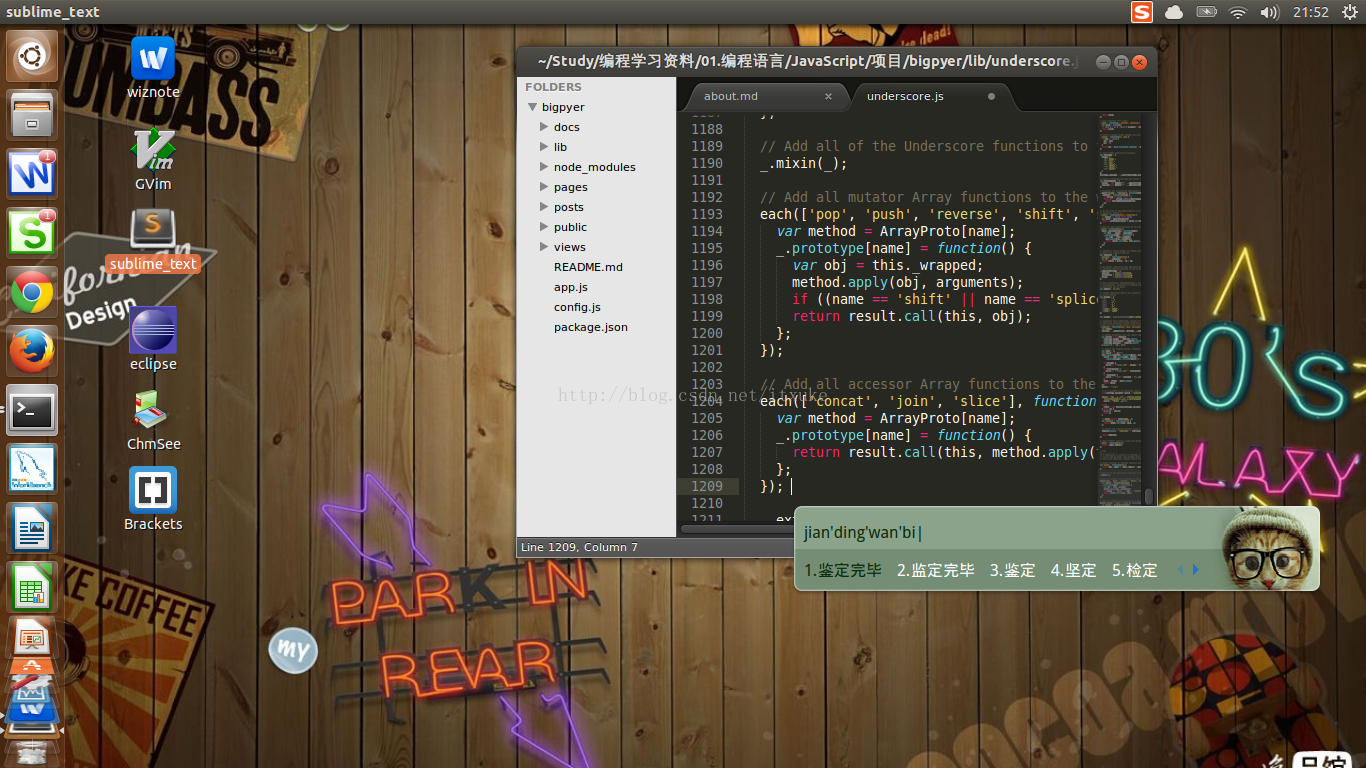The width and height of the screenshot is (1366, 768).
Task: Open Firefox from the launcher
Action: 32,351
